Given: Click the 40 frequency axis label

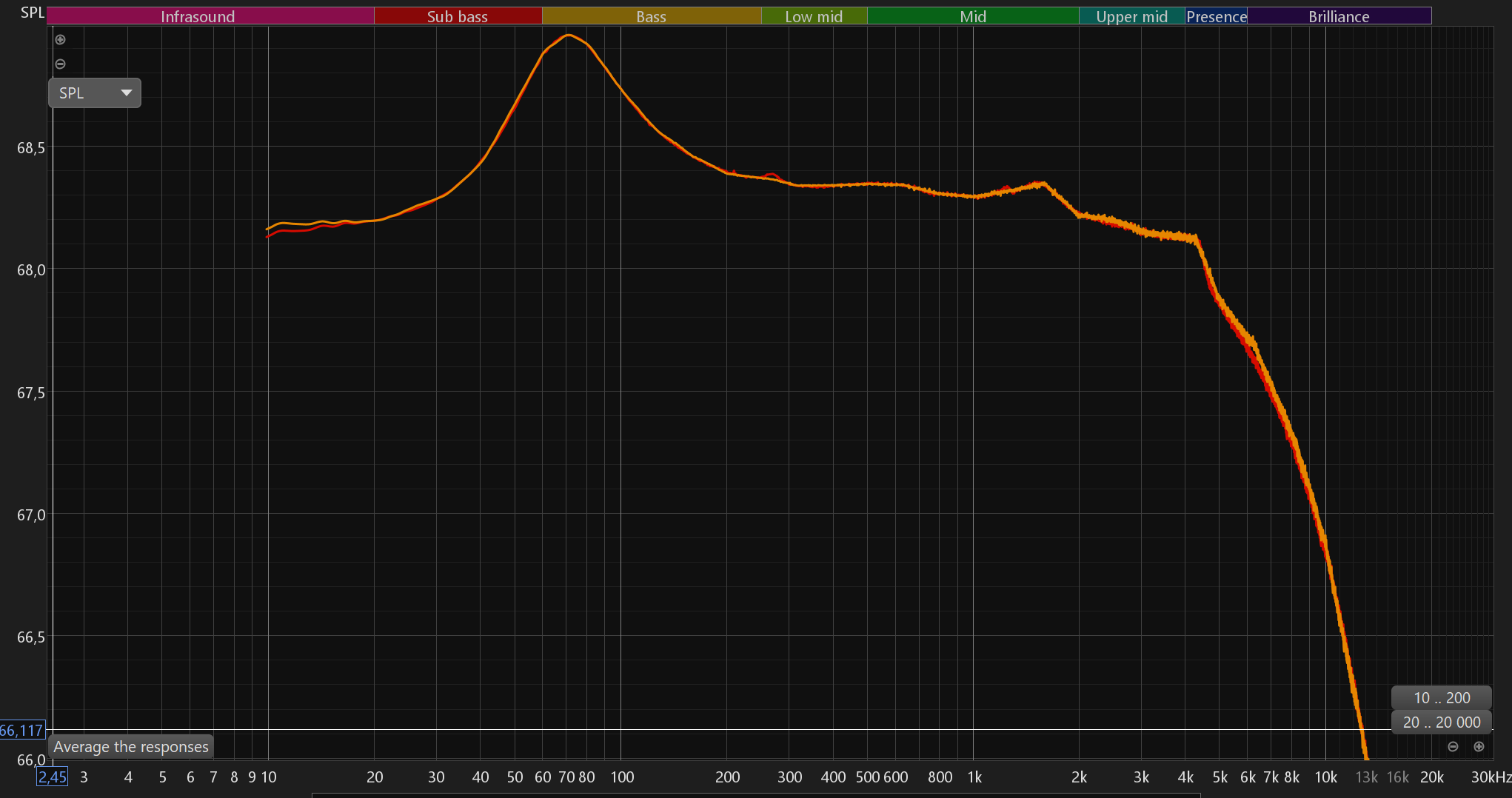Looking at the screenshot, I should tap(481, 777).
